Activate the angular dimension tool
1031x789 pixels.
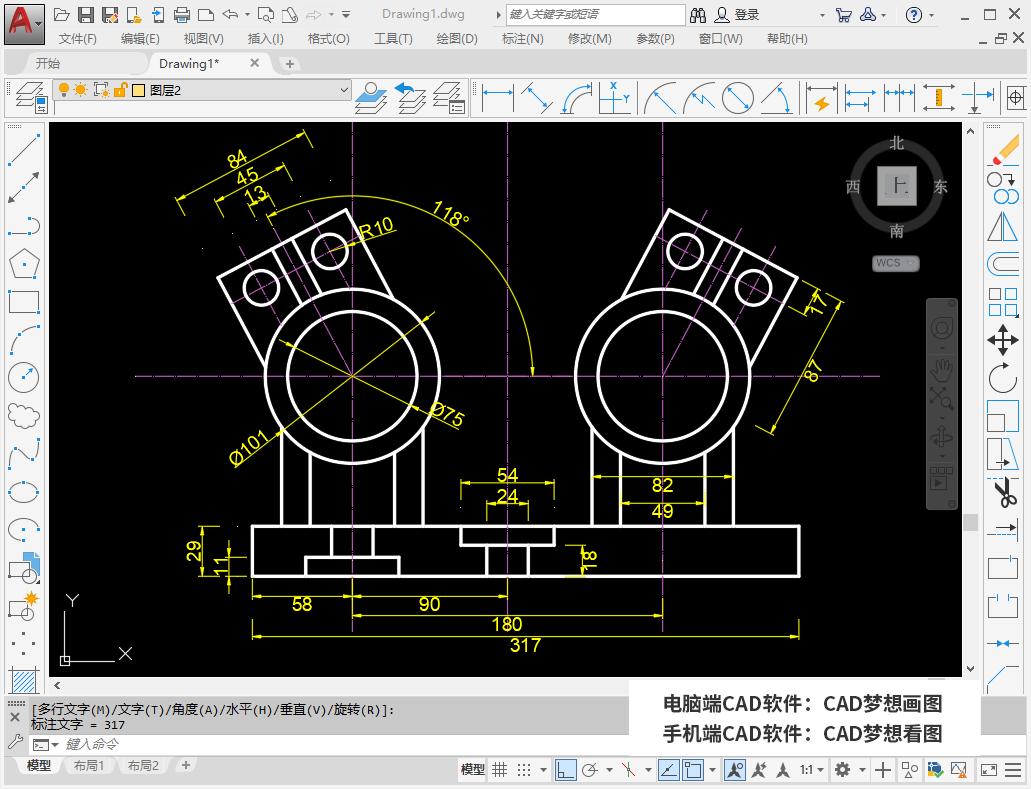(777, 100)
